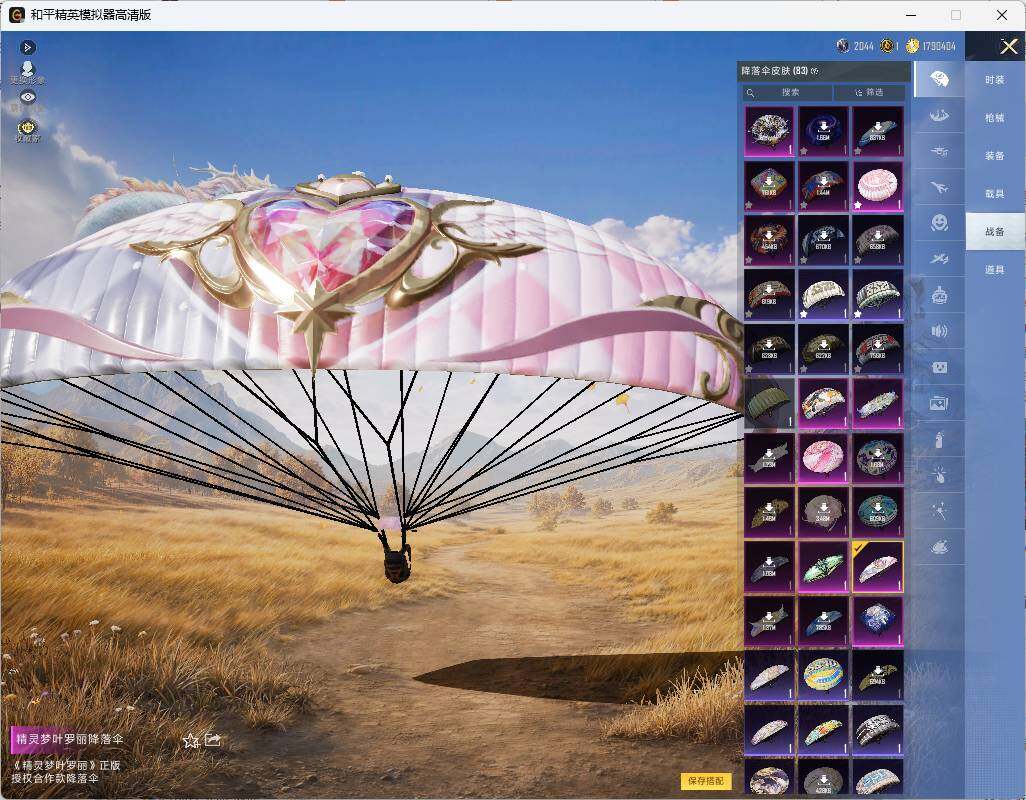
Task: Switch to the 道具 tab
Action: pyautogui.click(x=995, y=270)
